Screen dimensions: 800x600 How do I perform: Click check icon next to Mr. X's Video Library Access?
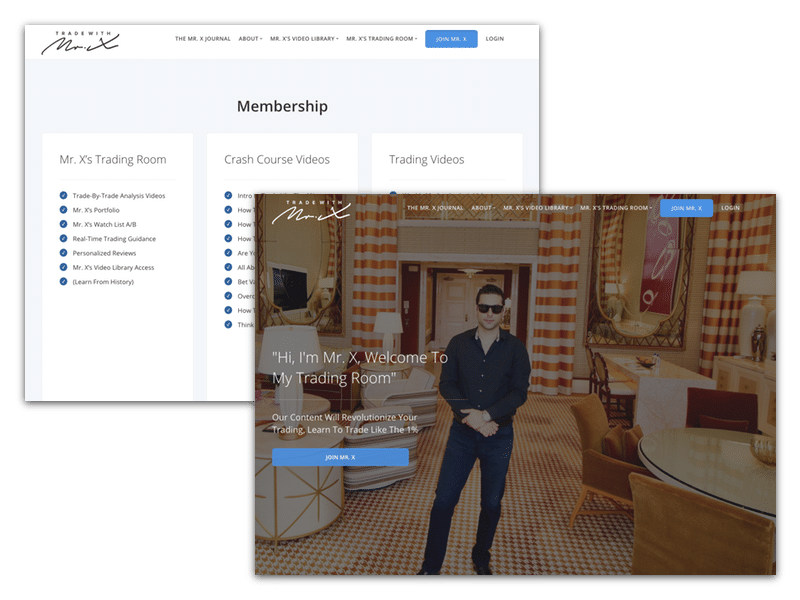point(63,268)
